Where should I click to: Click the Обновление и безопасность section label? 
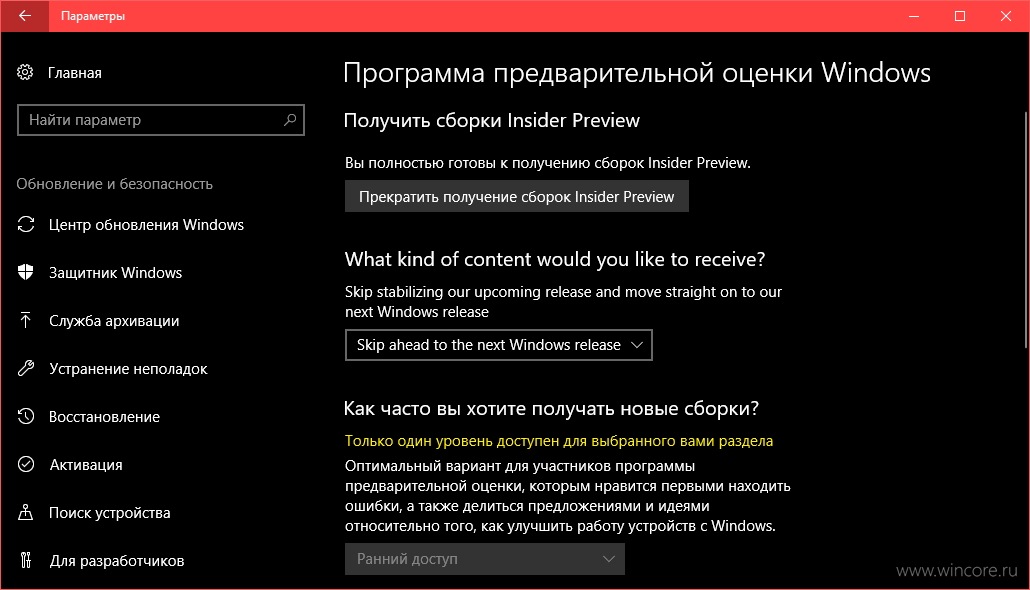click(114, 184)
